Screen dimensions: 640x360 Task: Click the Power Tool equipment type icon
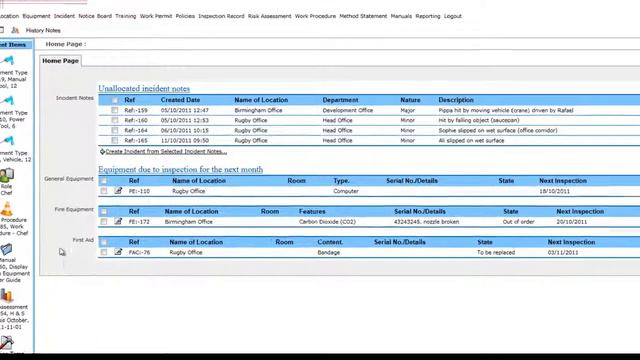coord(8,101)
